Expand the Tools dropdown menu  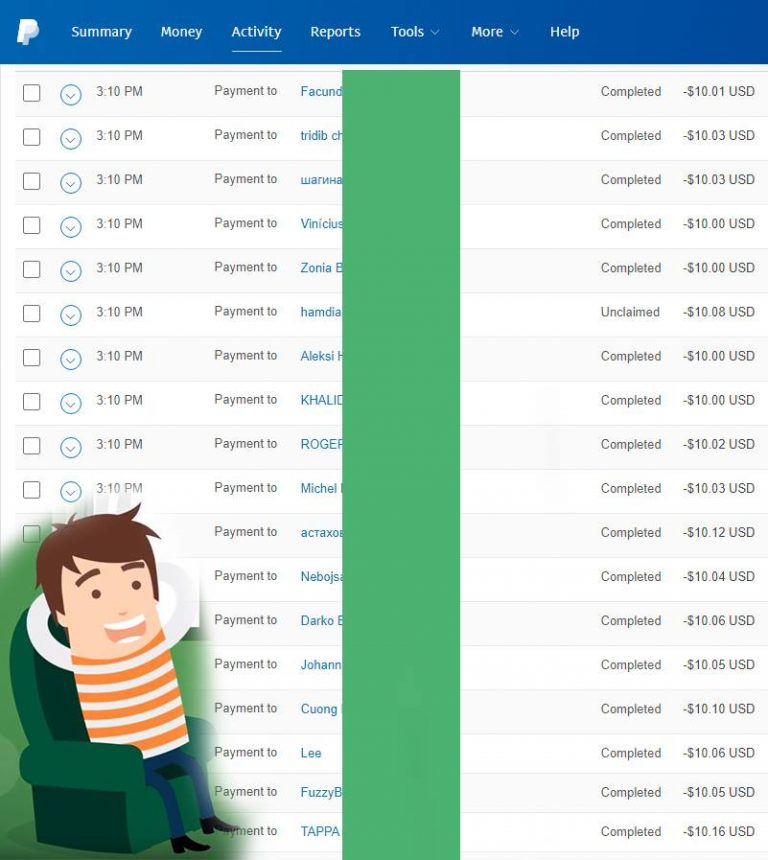point(414,32)
